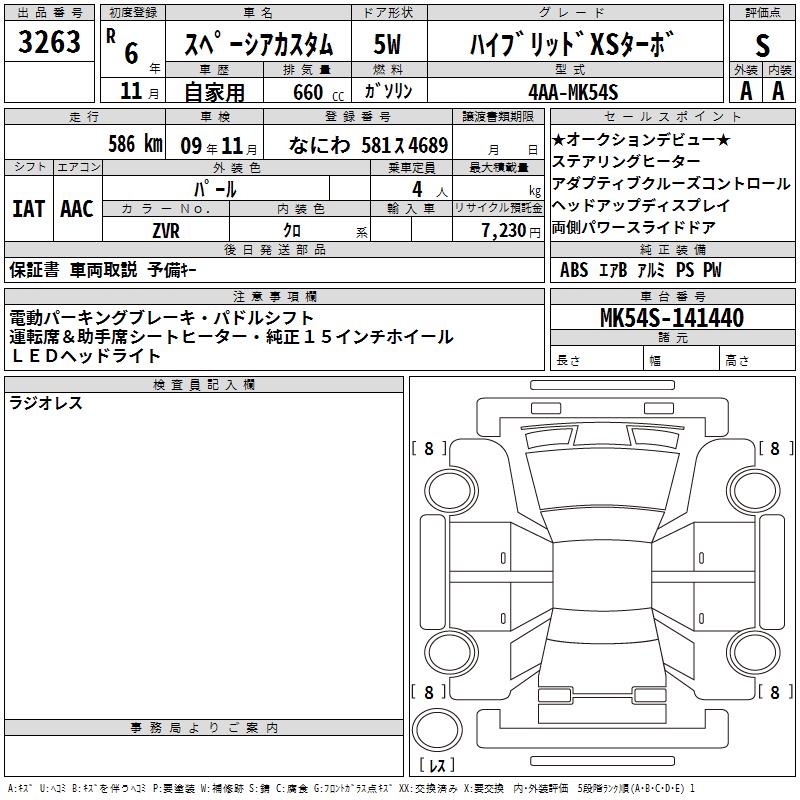The width and height of the screenshot is (800, 800).
Task: Select "アルミ" in genuine equipment
Action: click(651, 270)
